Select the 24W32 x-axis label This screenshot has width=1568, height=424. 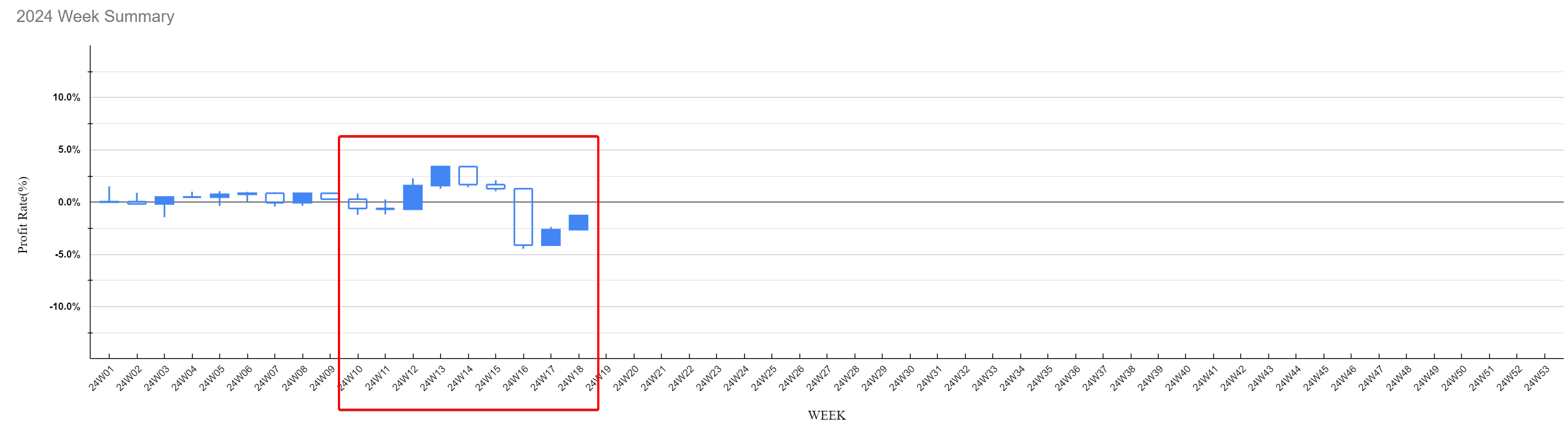(x=958, y=378)
